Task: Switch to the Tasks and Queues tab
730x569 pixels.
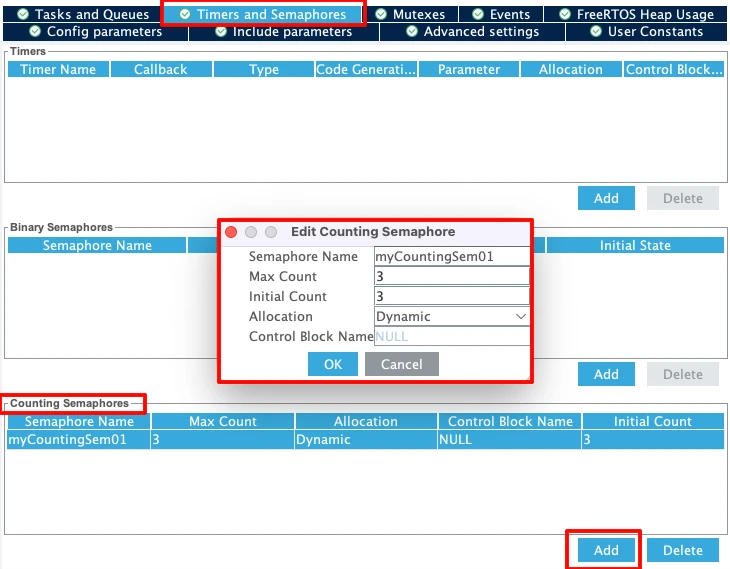Action: tap(83, 15)
